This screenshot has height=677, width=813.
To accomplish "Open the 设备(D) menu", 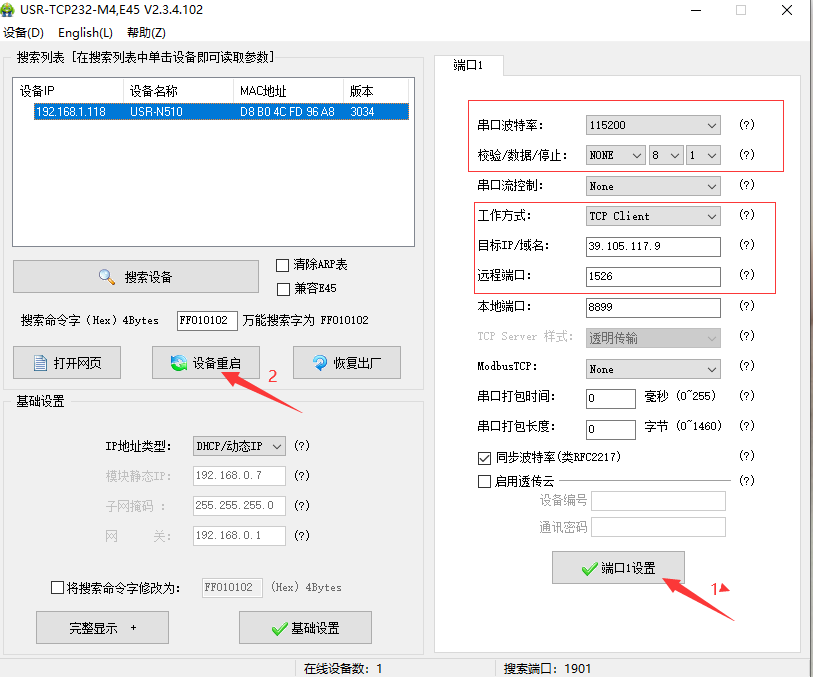I will click(24, 33).
